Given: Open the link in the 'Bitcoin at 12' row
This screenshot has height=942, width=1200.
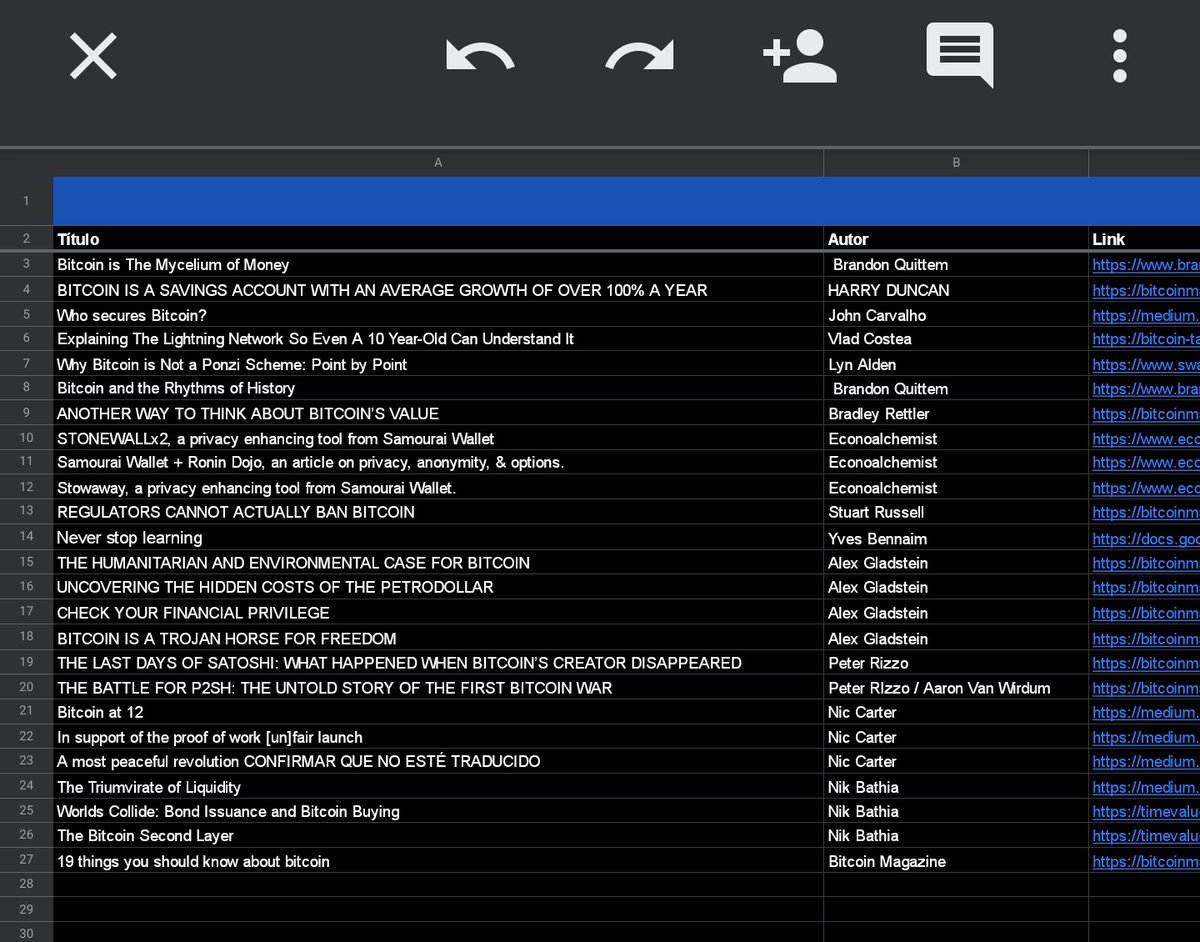Looking at the screenshot, I should (1146, 712).
